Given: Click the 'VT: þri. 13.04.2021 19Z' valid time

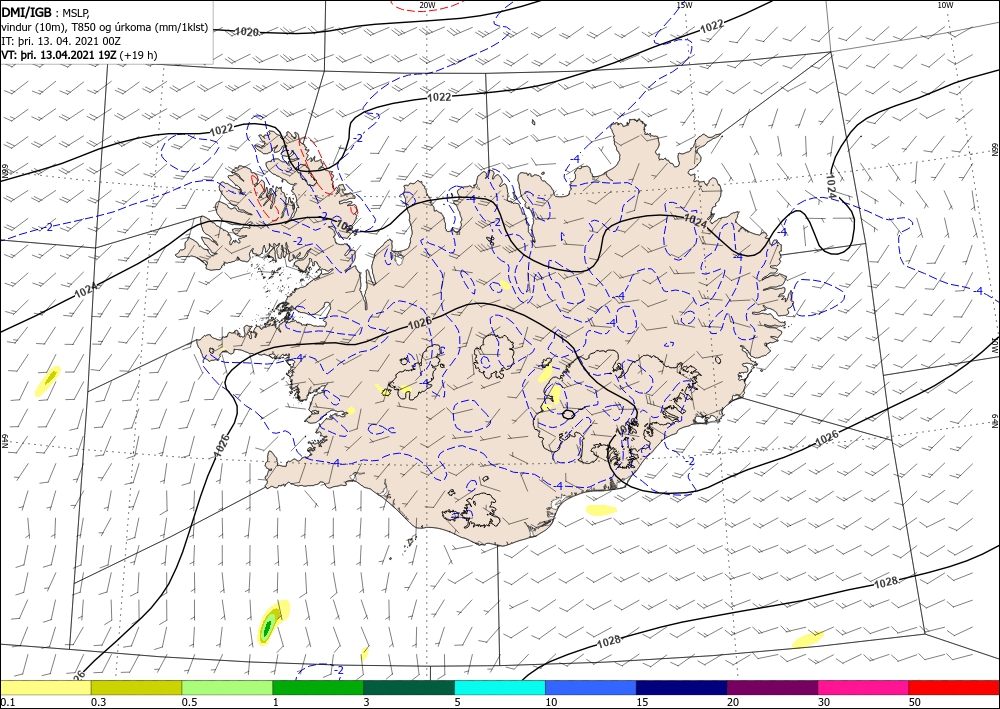Looking at the screenshot, I should pos(59,55).
